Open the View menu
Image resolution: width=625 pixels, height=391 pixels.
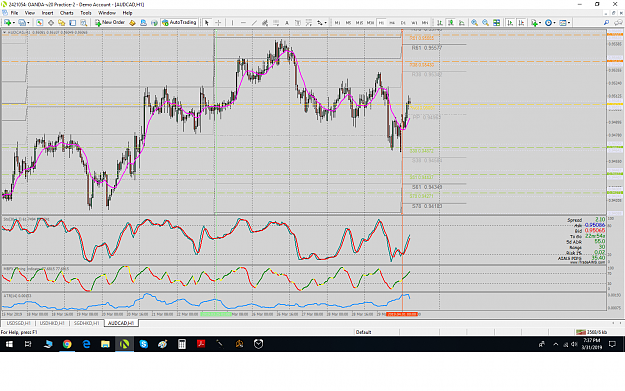pos(30,13)
